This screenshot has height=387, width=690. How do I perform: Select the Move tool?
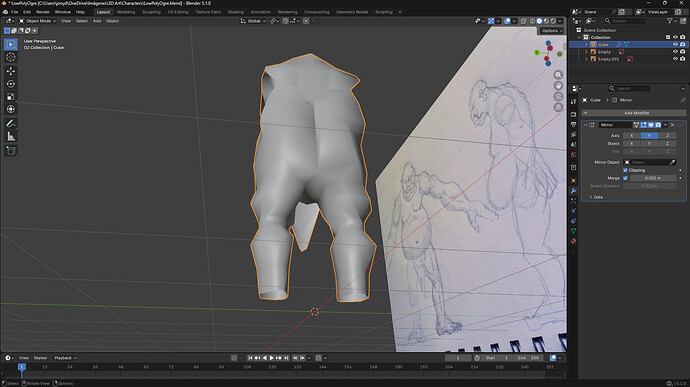click(x=11, y=71)
